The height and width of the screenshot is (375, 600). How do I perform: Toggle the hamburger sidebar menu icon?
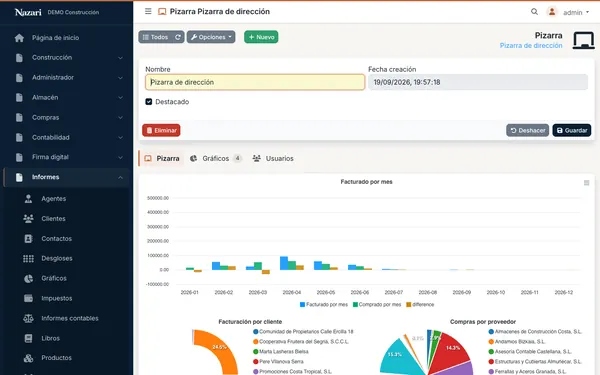coord(148,11)
